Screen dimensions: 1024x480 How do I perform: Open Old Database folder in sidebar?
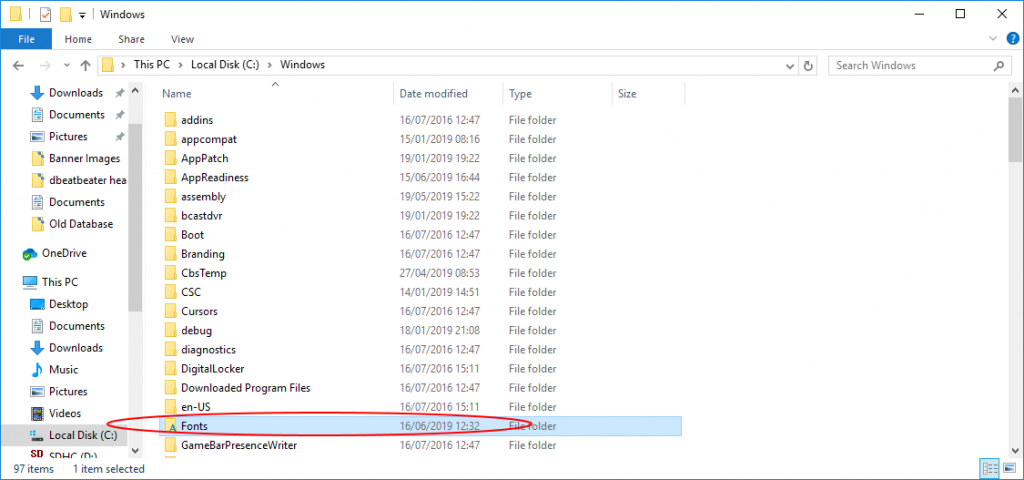click(81, 224)
